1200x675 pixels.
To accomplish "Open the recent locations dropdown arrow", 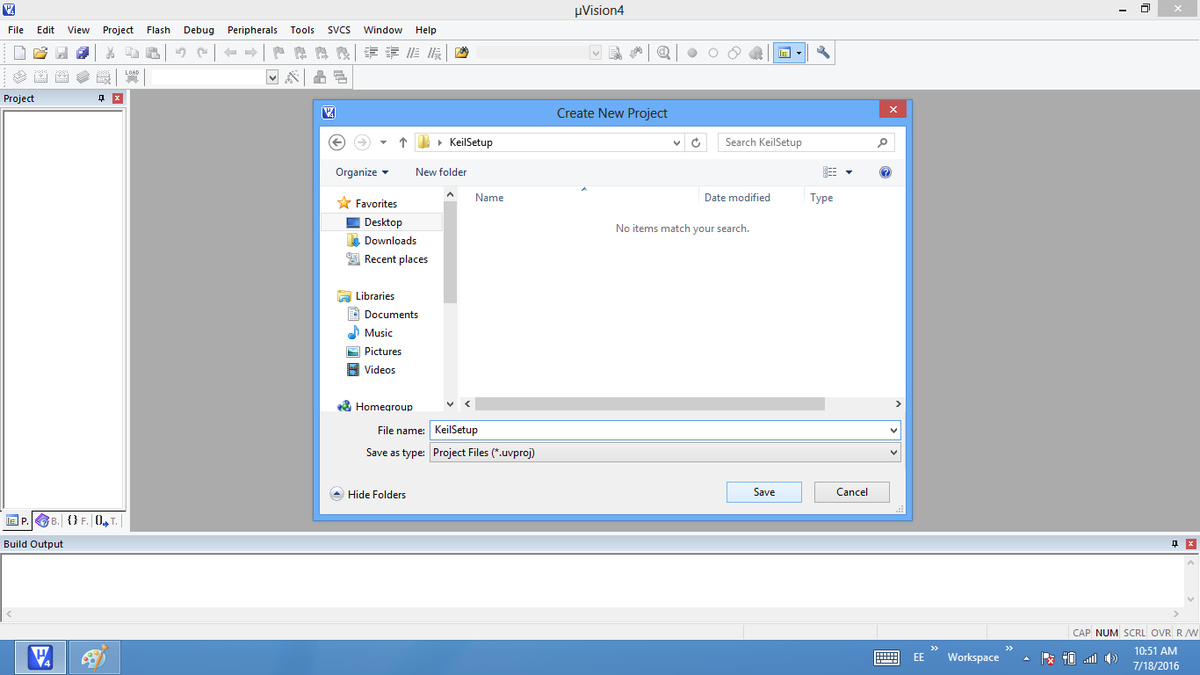I will [x=383, y=142].
